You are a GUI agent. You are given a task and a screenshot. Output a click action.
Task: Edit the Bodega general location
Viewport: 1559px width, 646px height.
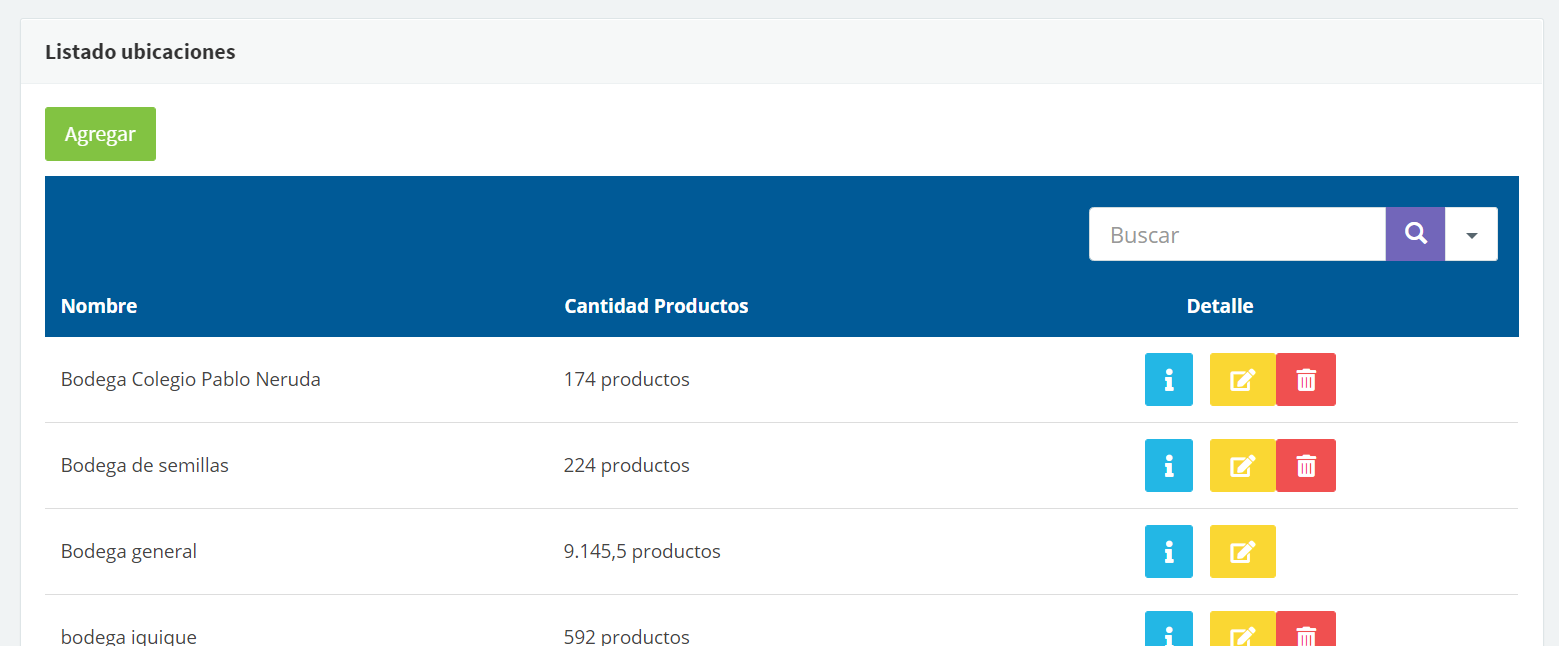(1242, 552)
